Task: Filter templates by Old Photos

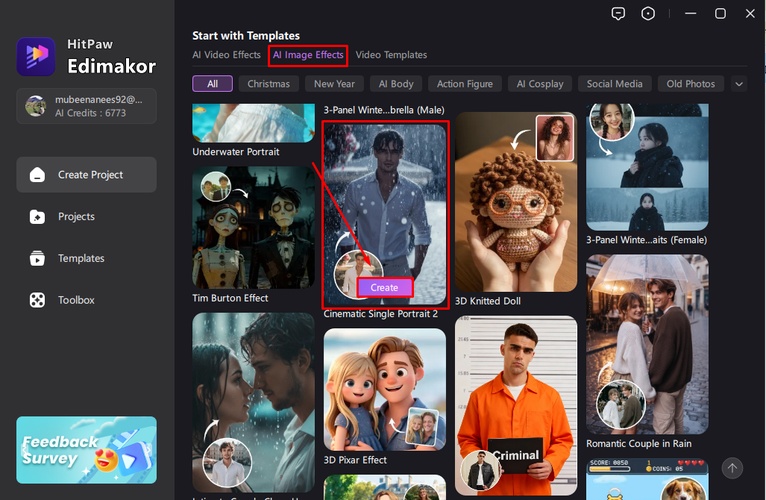Action: tap(691, 84)
